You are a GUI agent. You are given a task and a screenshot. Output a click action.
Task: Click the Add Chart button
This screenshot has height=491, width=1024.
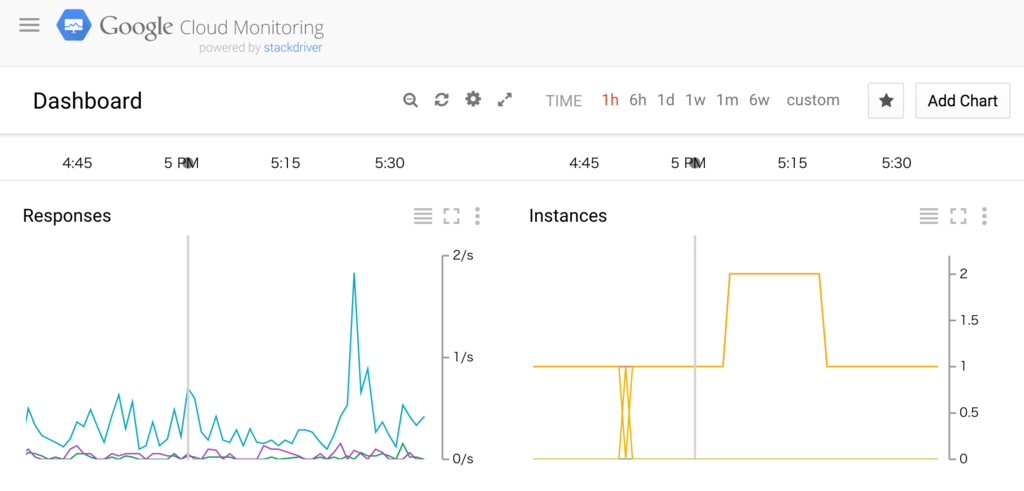click(963, 101)
